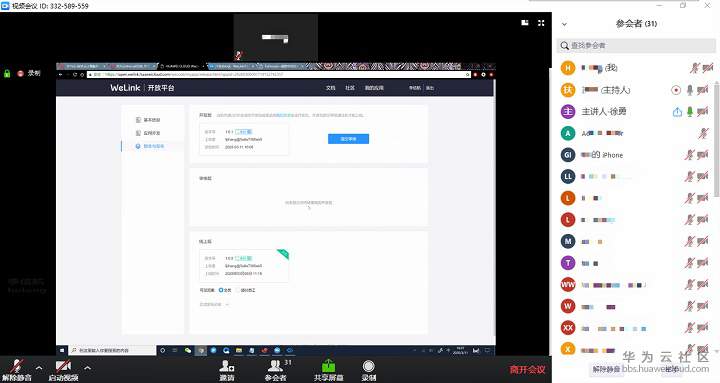
Task: Click WeChat icon in shared taskbar
Action: [x=188, y=350]
